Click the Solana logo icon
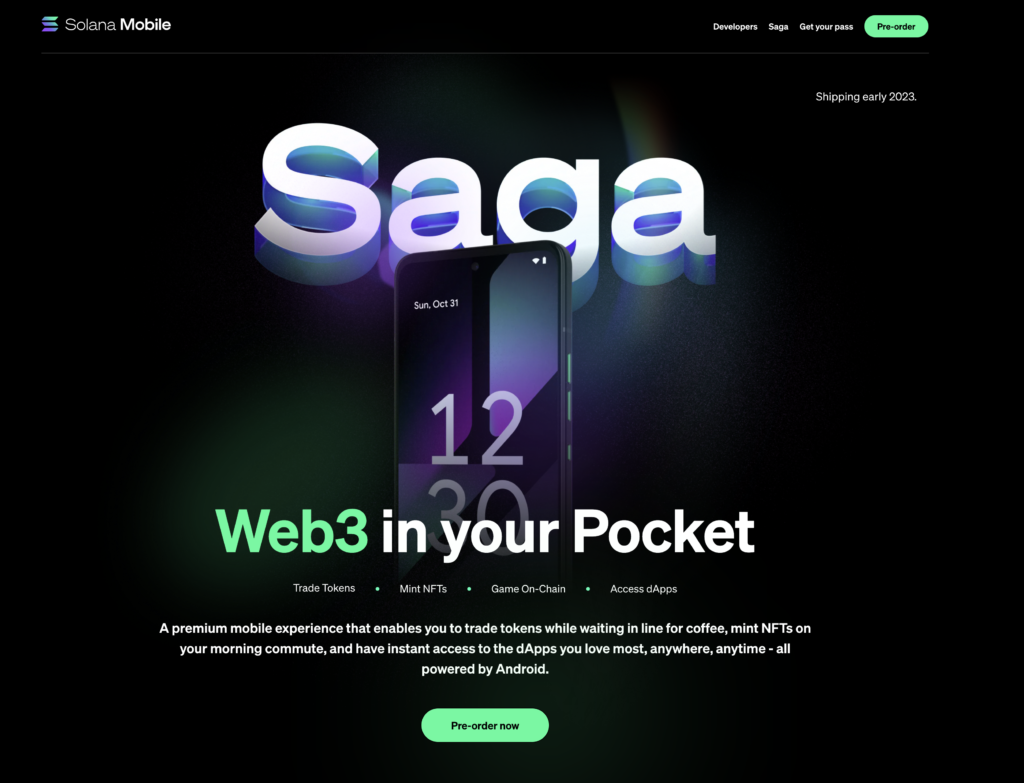 tap(50, 24)
